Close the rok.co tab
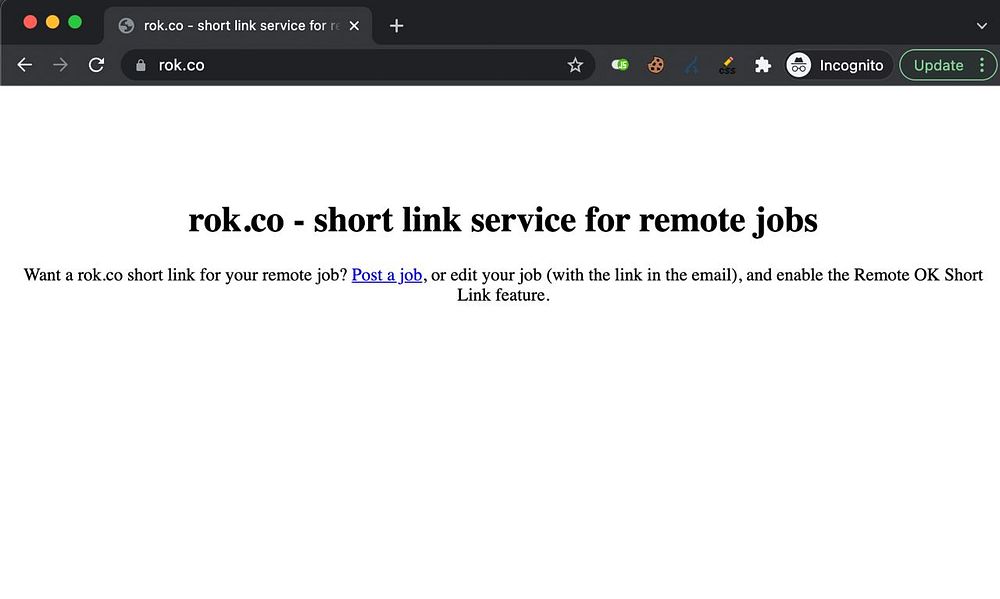 pyautogui.click(x=354, y=26)
